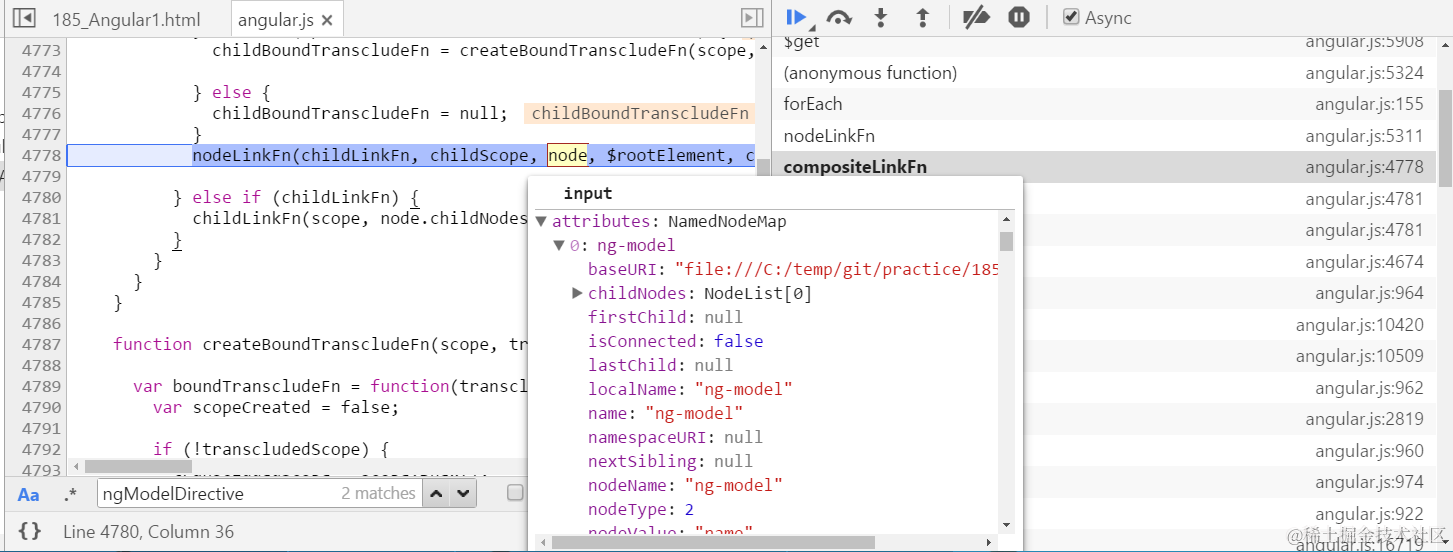The height and width of the screenshot is (552, 1453).
Task: Toggle regular expression search (.*)
Action: [70, 494]
